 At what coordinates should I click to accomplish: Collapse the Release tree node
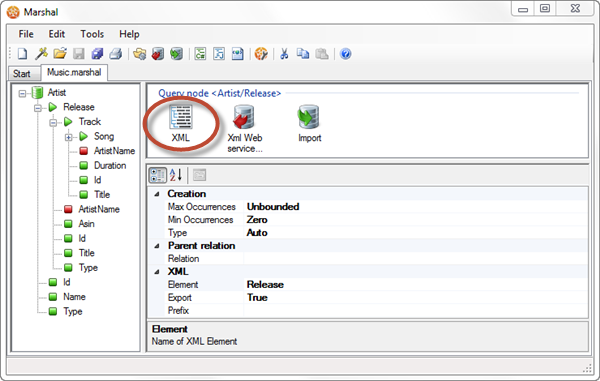(38, 108)
